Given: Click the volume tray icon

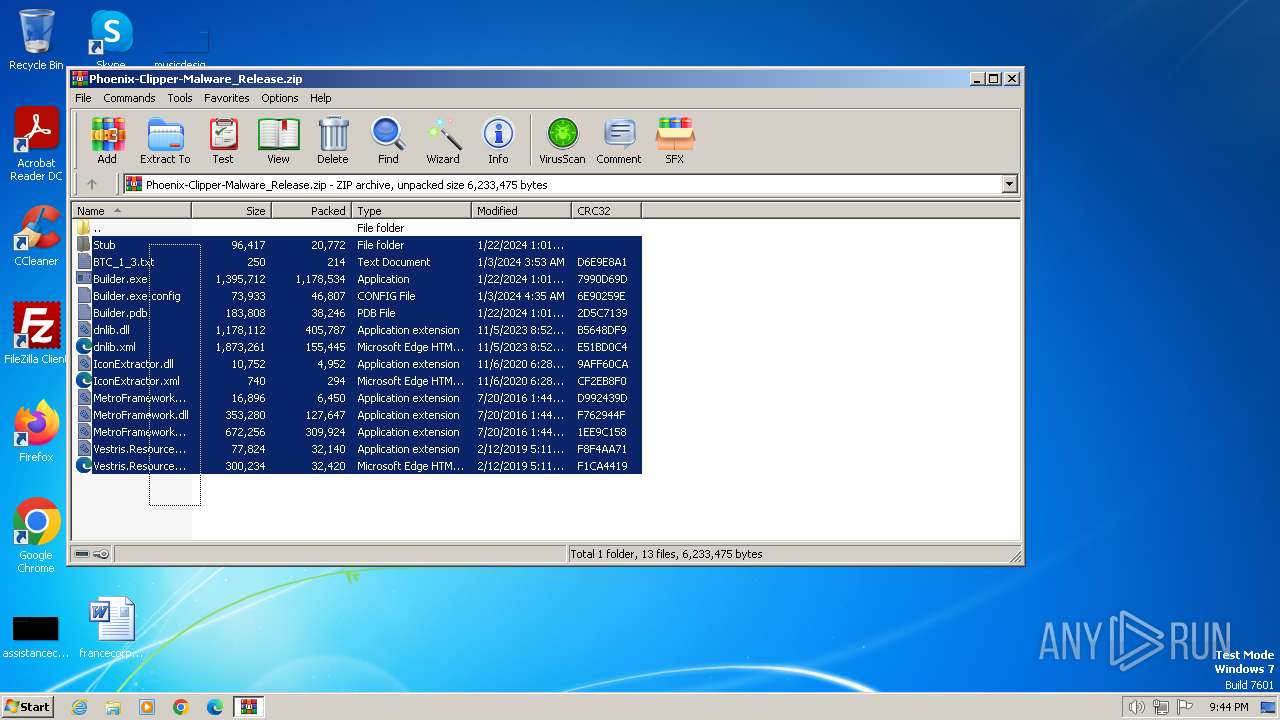Looking at the screenshot, I should click(1136, 707).
